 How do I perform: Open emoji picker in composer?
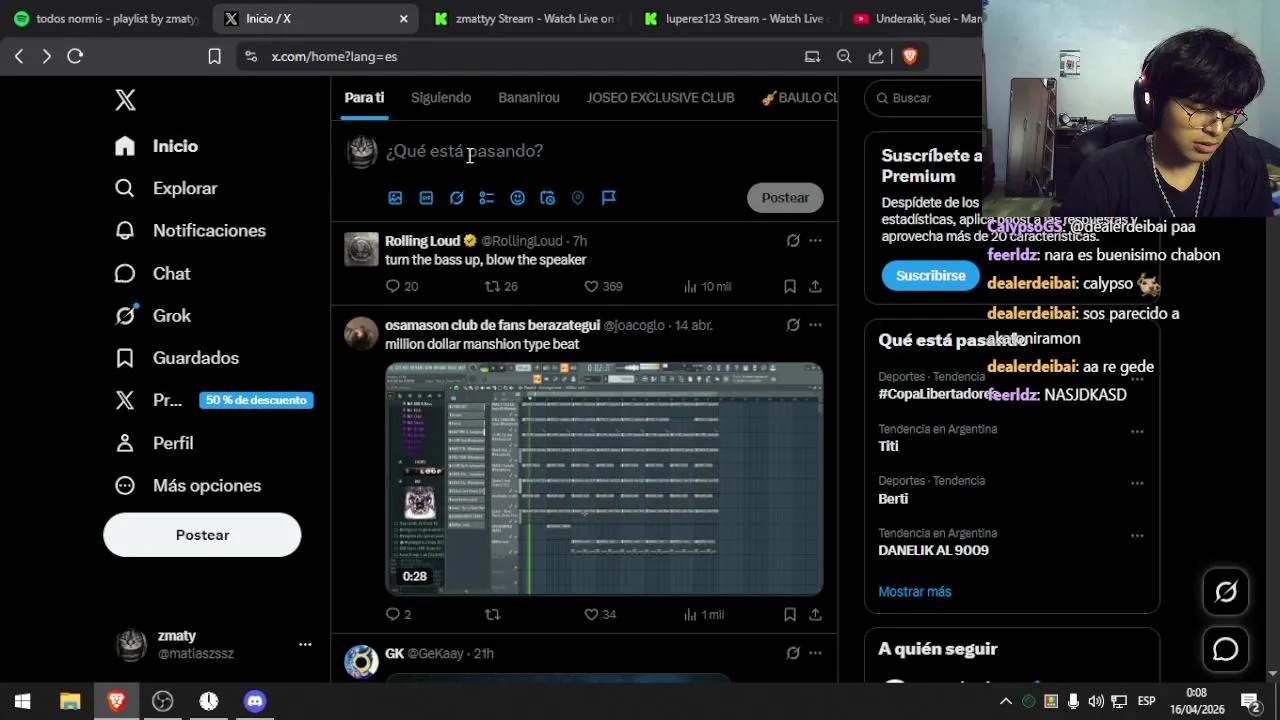[517, 198]
